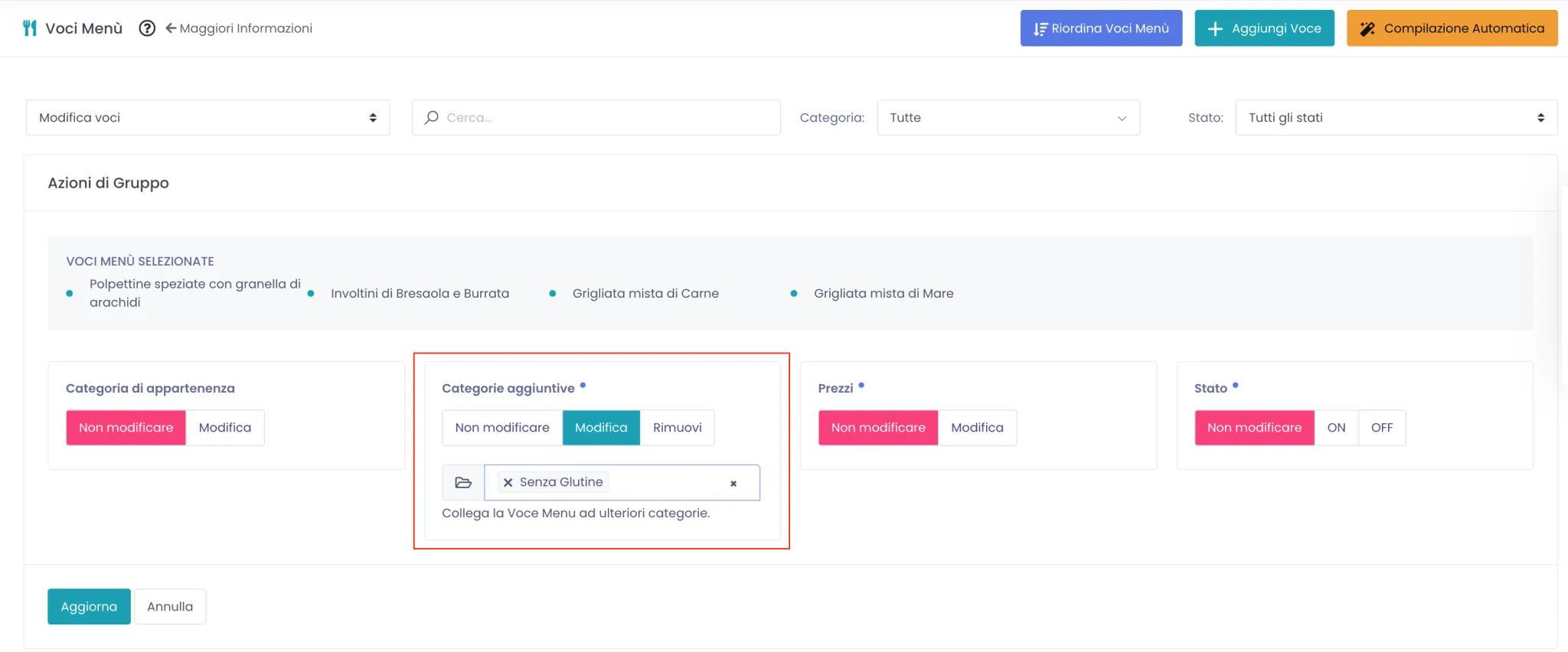Open the Modifica voci dropdown
This screenshot has width=1568, height=652.
pos(208,118)
